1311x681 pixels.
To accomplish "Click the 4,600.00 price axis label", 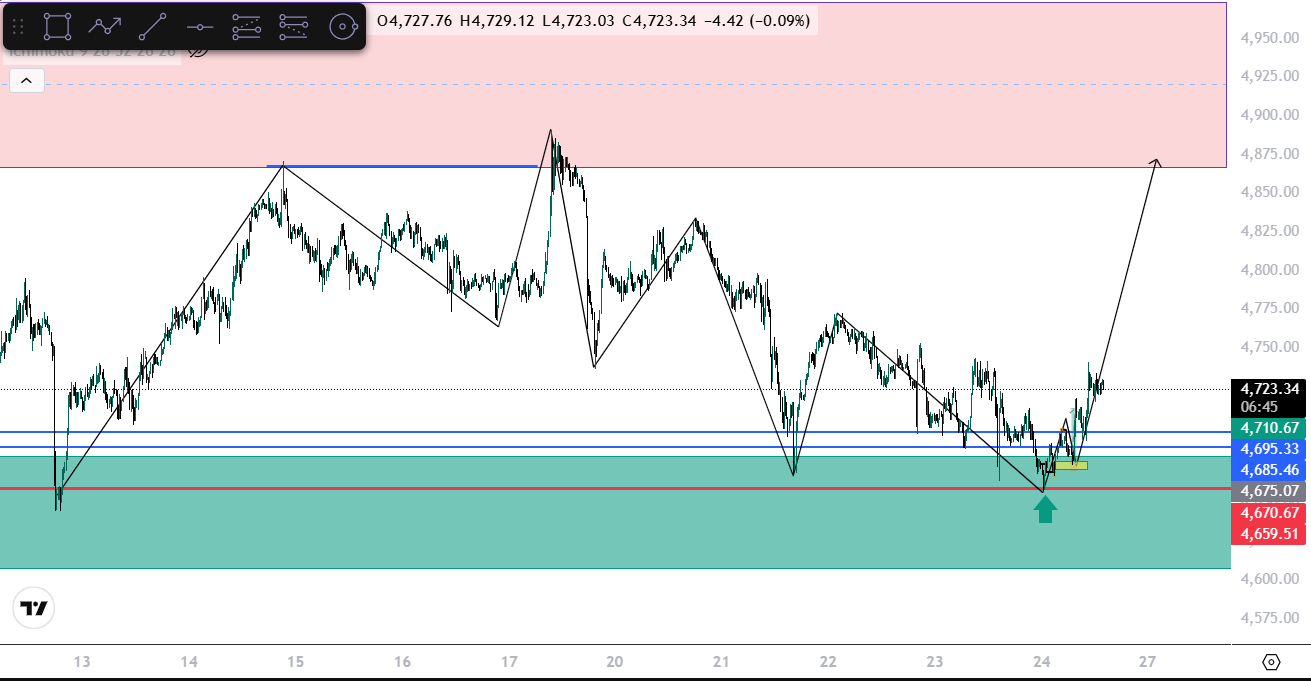I will coord(1268,579).
